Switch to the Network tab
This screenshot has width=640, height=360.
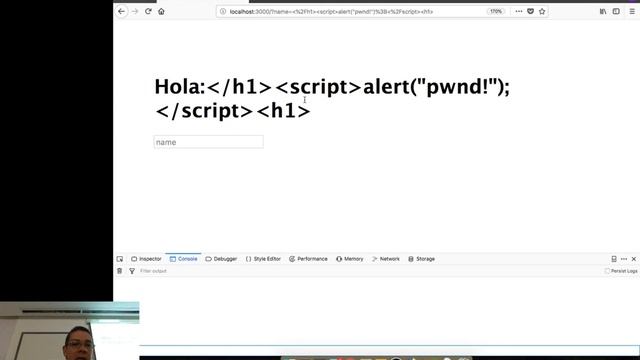click(x=386, y=259)
